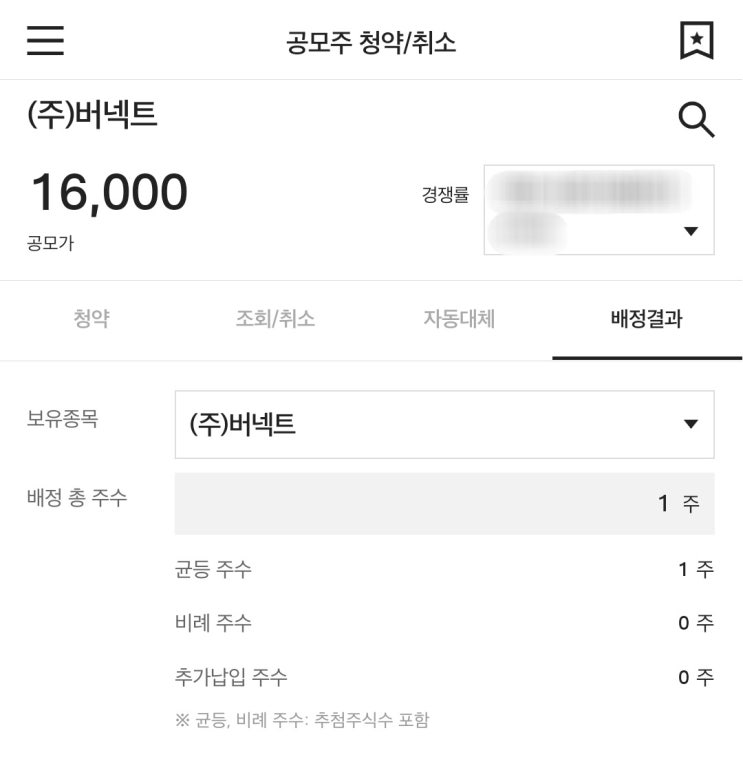The width and height of the screenshot is (743, 757).
Task: Click the 배정 총 주수 value field
Action: pyautogui.click(x=444, y=503)
